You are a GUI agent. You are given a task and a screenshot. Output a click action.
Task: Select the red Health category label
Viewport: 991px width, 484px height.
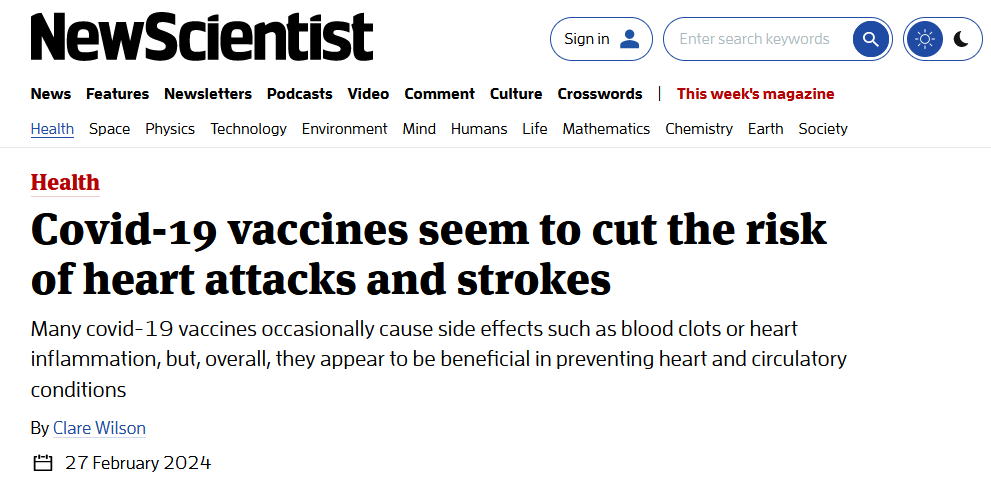click(x=65, y=183)
